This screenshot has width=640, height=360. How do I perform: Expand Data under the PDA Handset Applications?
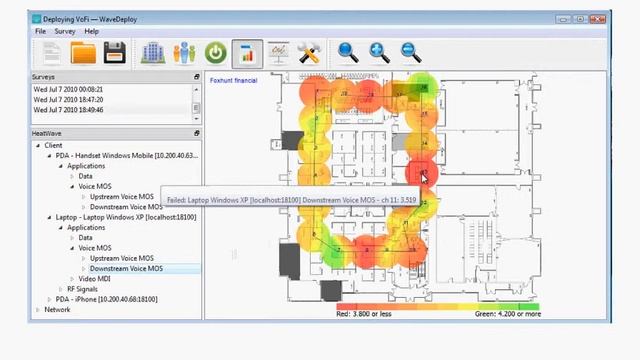click(x=72, y=176)
